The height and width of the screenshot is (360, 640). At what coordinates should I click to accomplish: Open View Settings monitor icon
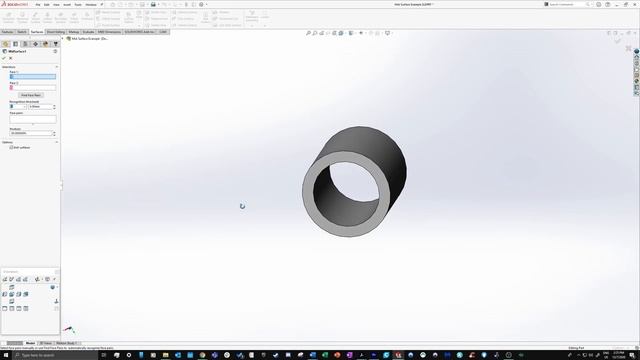387,33
